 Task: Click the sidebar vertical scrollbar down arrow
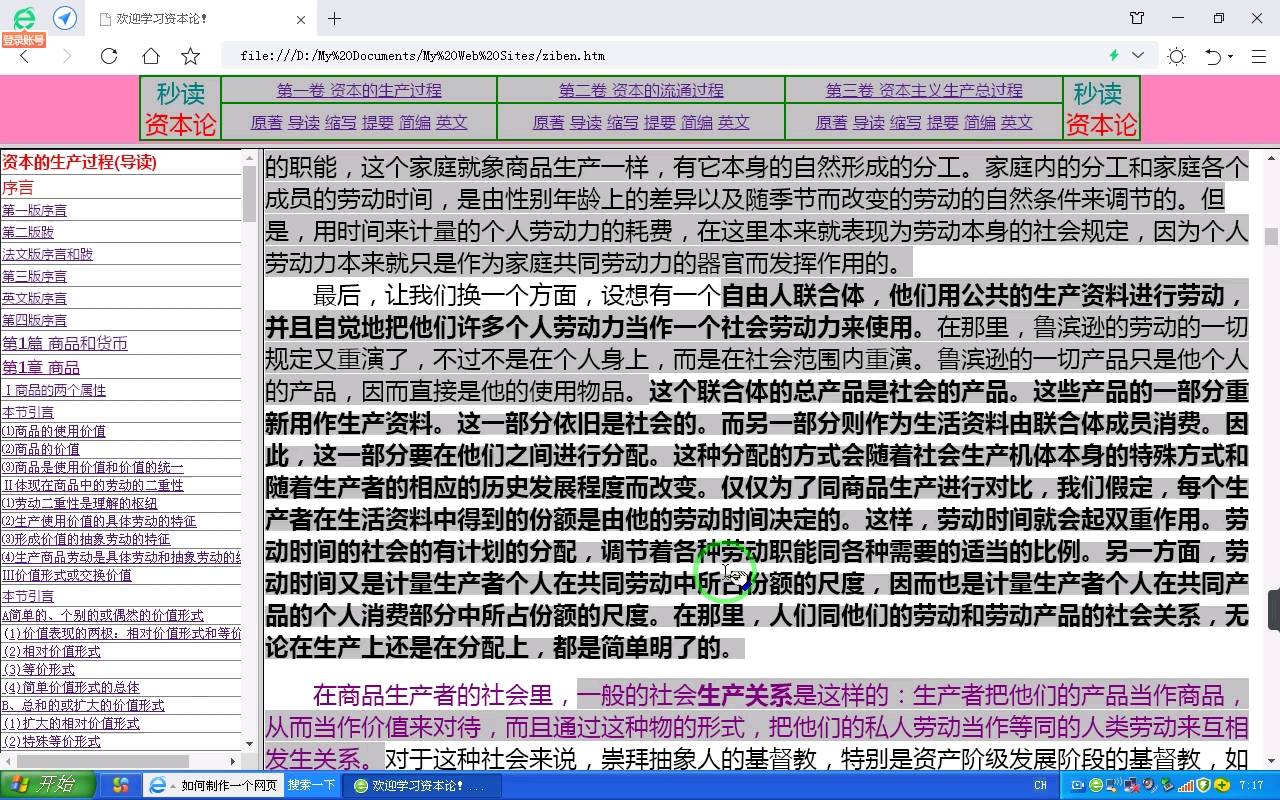tap(249, 745)
